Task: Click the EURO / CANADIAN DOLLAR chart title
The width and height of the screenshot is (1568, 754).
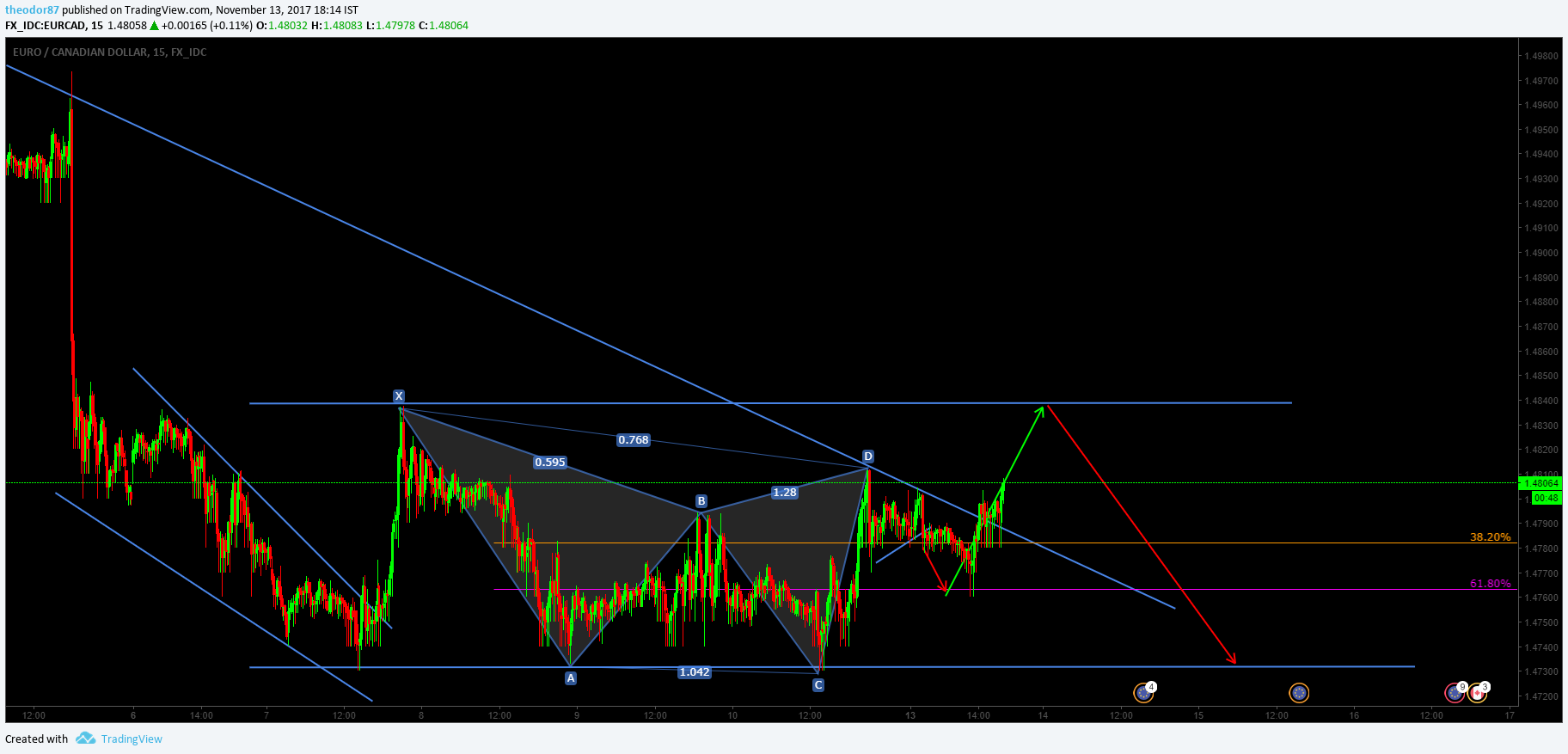Action: click(x=109, y=52)
